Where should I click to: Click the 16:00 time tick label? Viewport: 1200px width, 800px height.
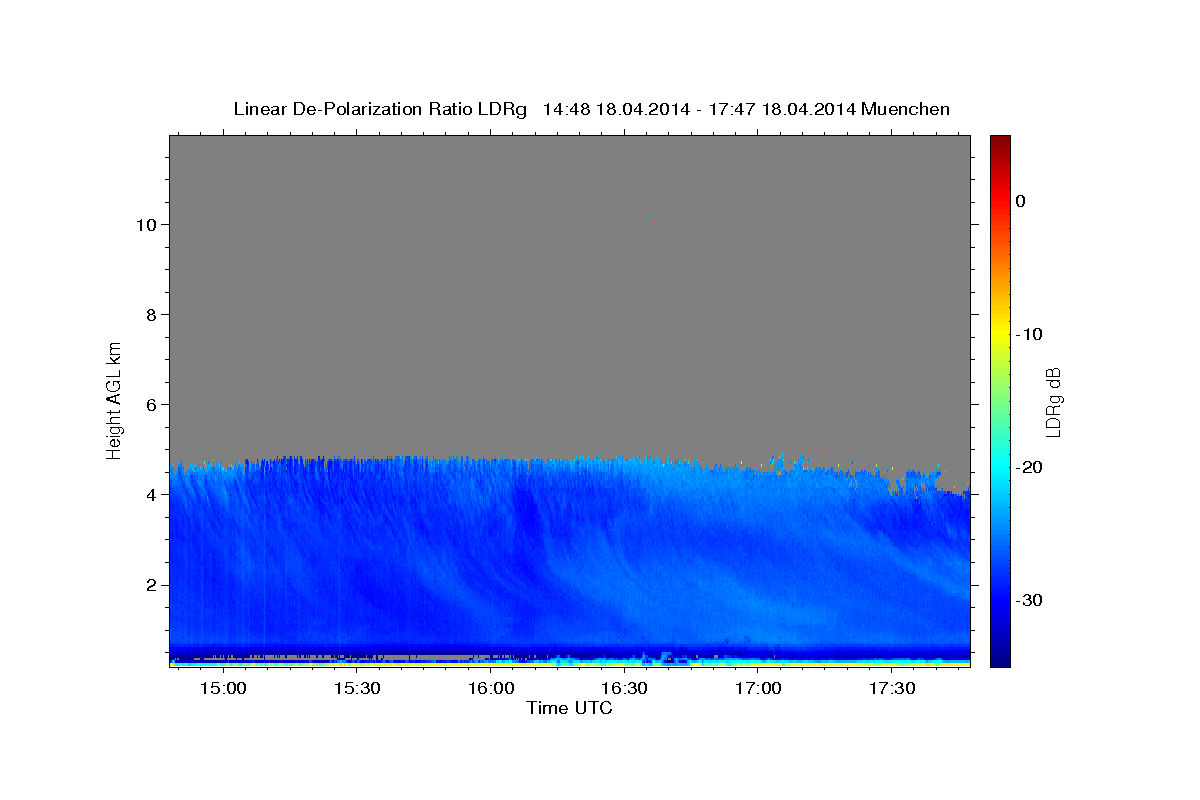click(491, 689)
